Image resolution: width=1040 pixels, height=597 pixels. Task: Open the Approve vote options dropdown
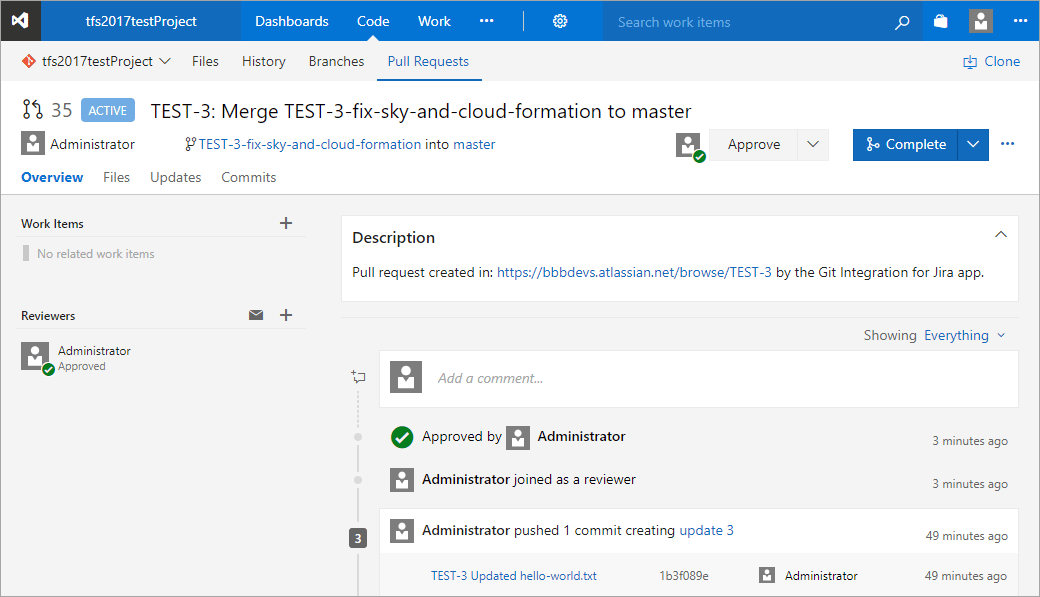point(813,145)
